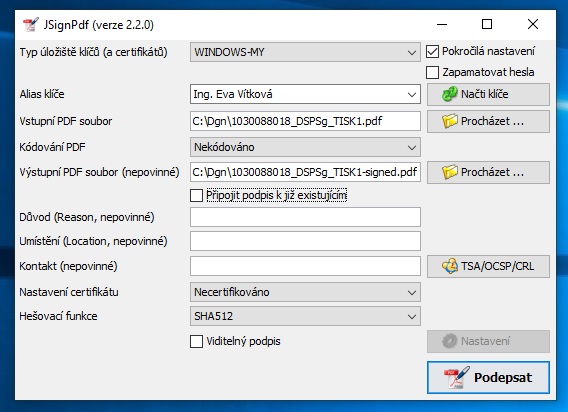The width and height of the screenshot is (568, 412).
Task: Click into the Důvod (Reason) field
Action: click(x=305, y=217)
